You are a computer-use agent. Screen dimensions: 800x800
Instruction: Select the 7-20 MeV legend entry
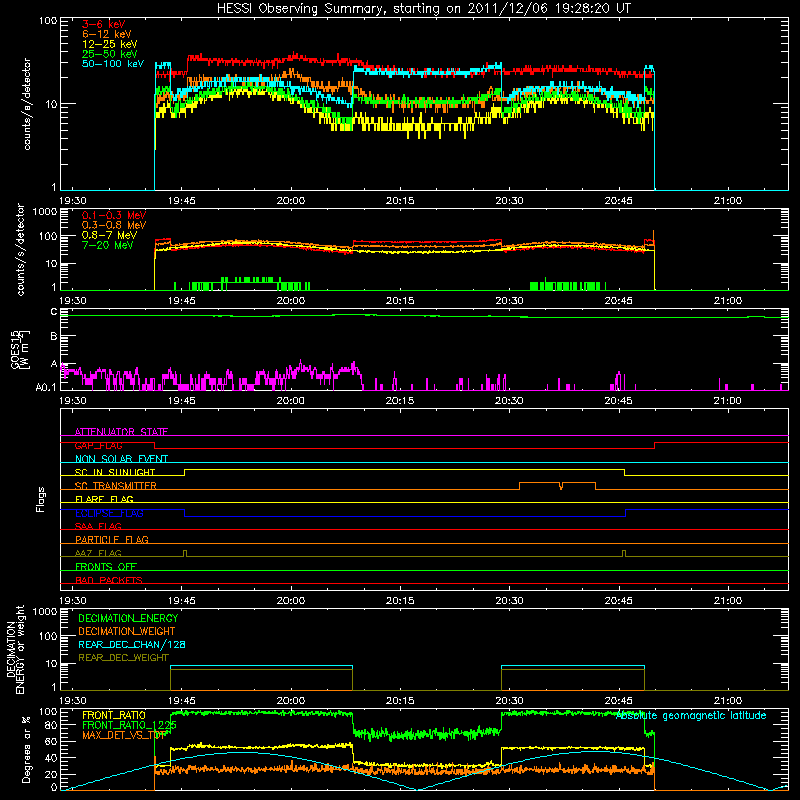pyautogui.click(x=108, y=245)
